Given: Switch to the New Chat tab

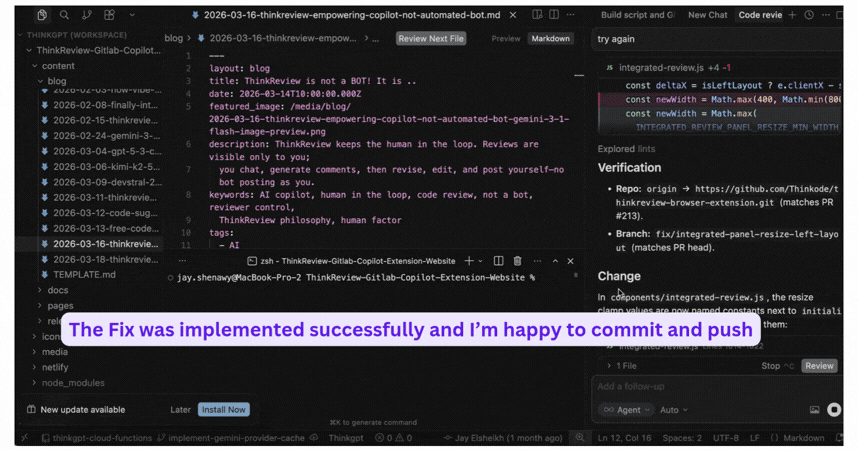Looking at the screenshot, I should click(x=708, y=15).
